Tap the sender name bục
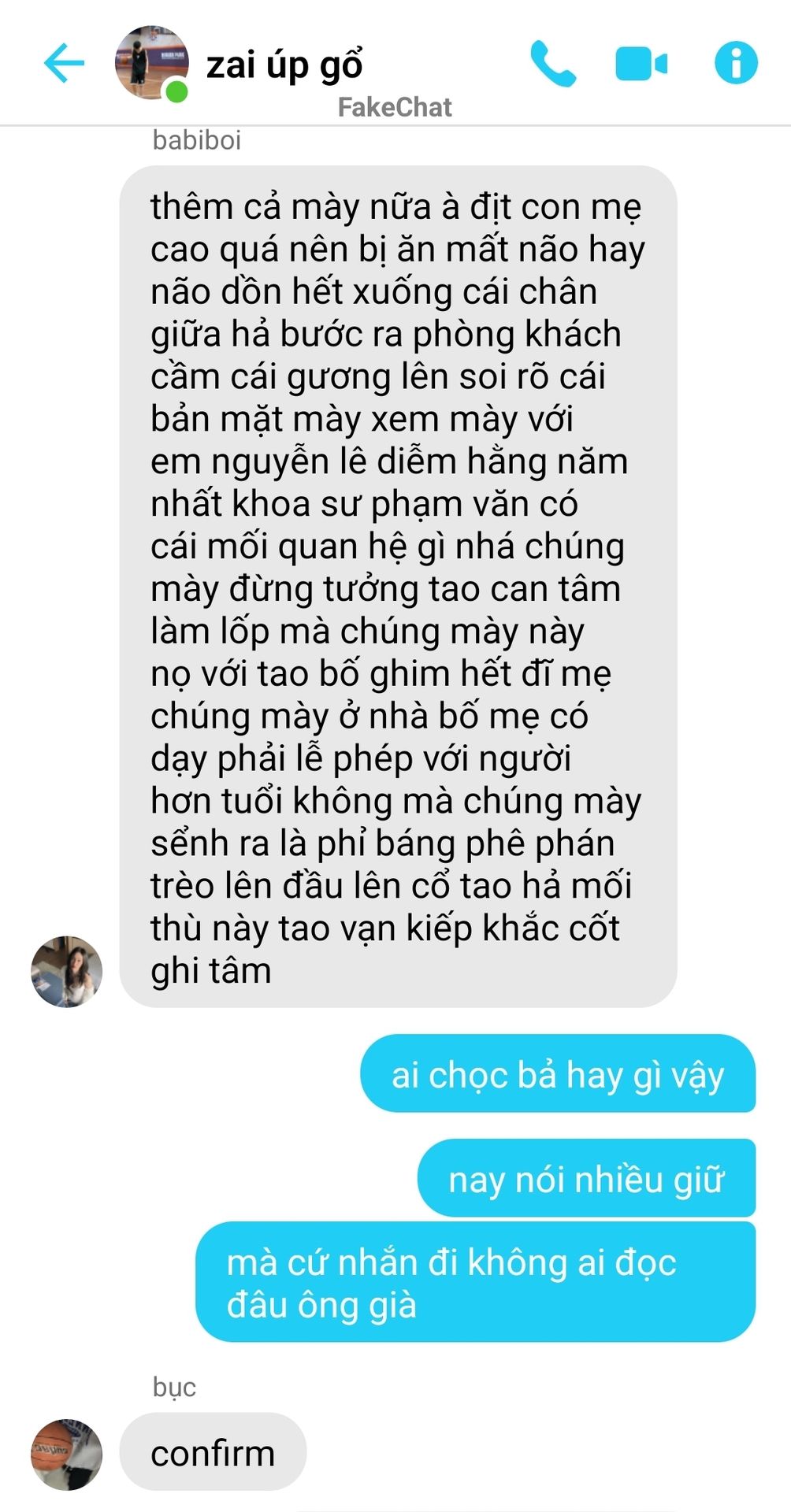 click(174, 1387)
